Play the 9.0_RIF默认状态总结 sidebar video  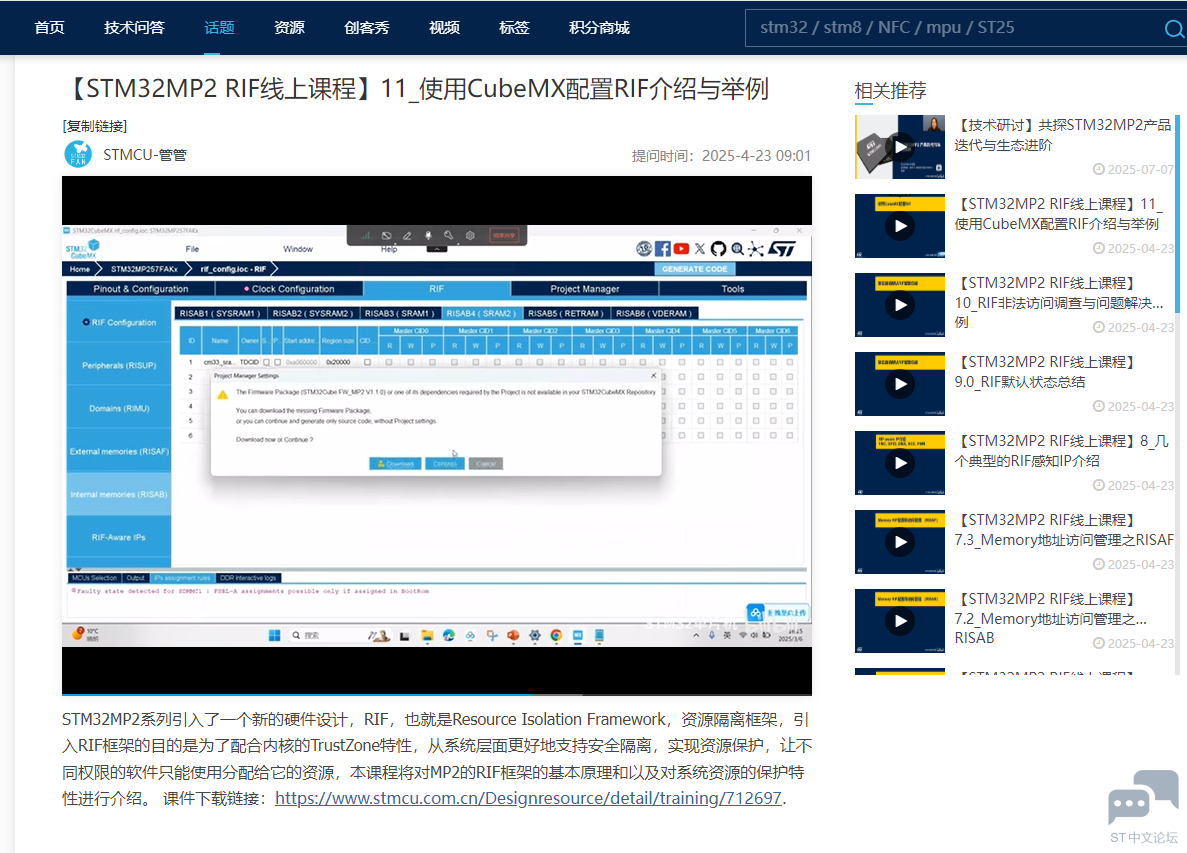click(900, 384)
